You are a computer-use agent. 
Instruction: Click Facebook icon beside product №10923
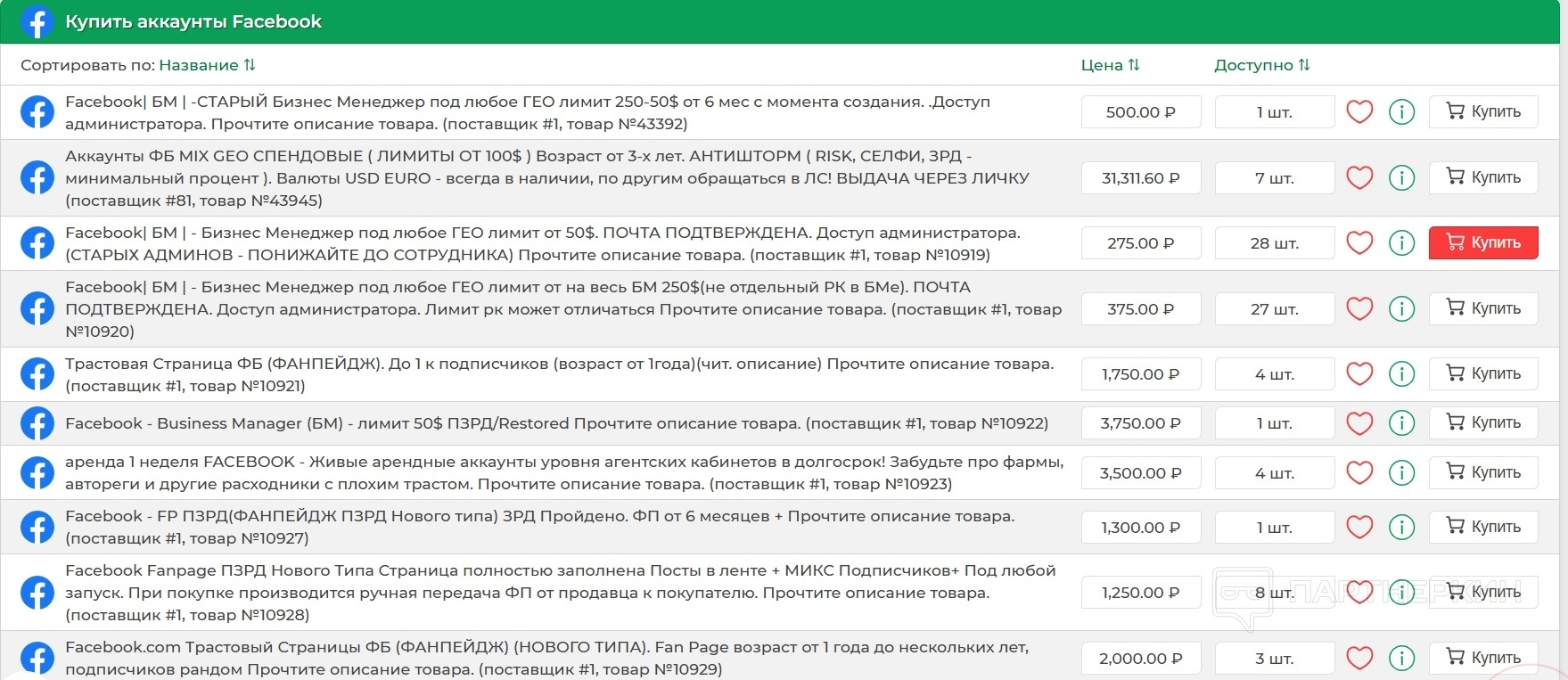tap(37, 473)
